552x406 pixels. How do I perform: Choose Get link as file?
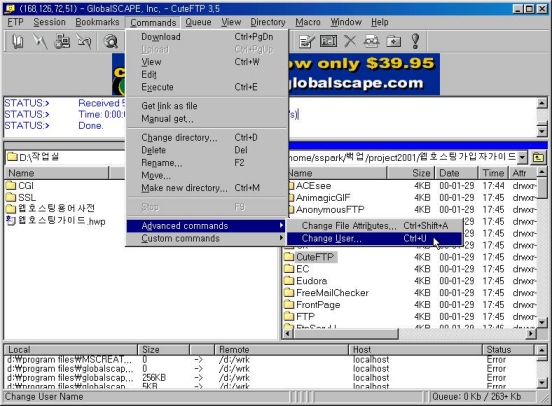click(206, 106)
